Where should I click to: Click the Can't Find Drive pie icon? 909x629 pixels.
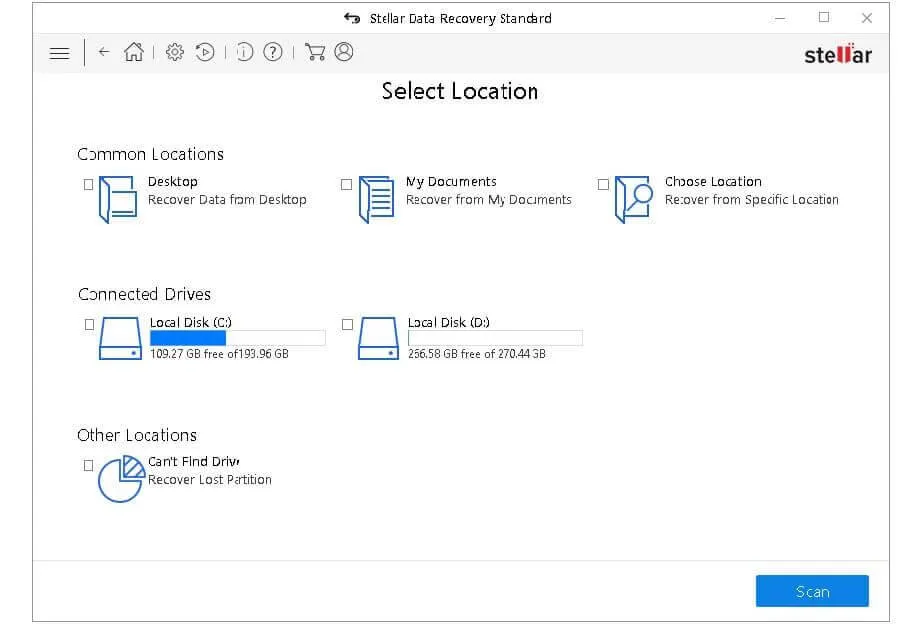point(120,478)
